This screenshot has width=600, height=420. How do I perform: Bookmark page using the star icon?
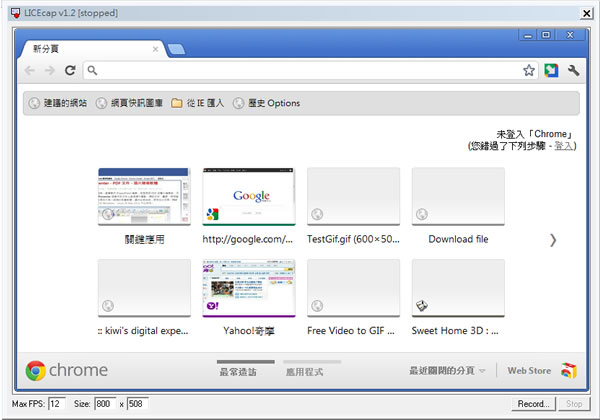pos(529,71)
